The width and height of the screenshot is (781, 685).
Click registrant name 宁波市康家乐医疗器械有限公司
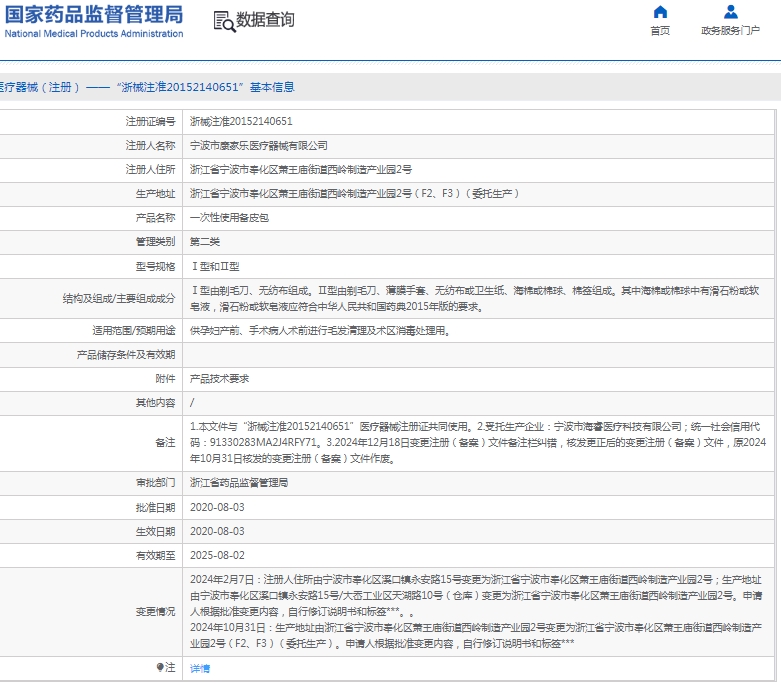(258, 145)
